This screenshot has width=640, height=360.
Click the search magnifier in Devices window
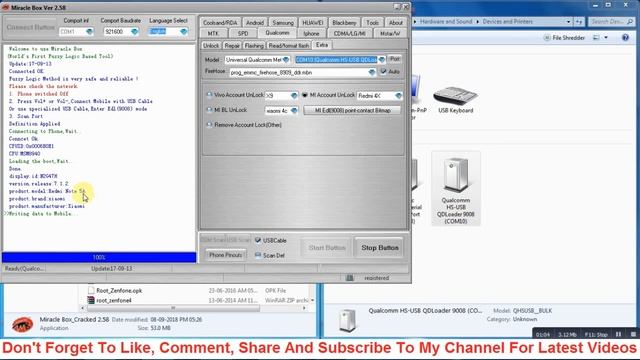click(x=630, y=22)
